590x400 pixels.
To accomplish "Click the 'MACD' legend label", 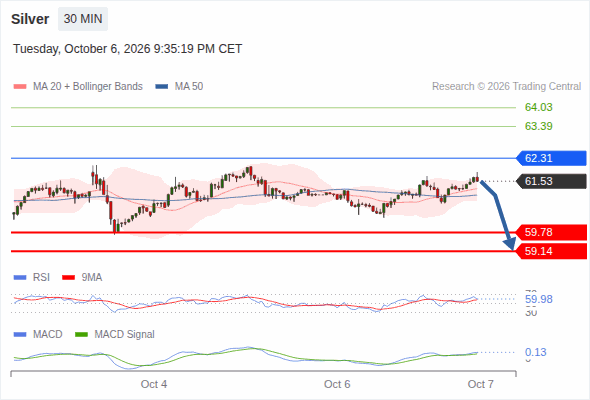I will (47, 334).
